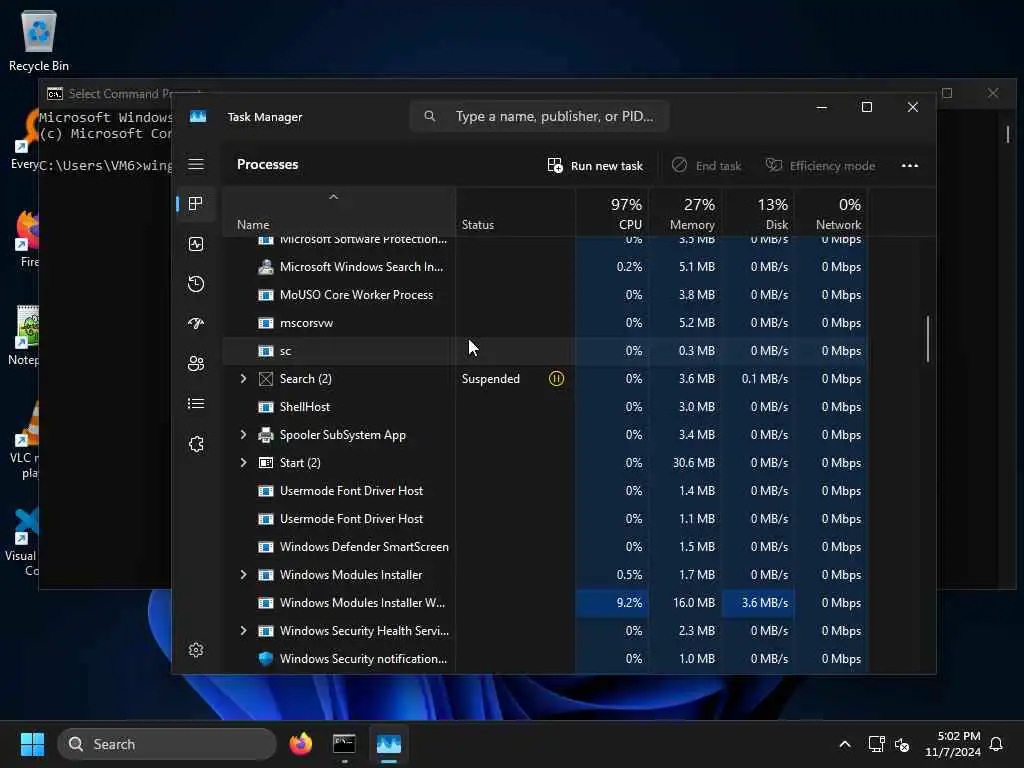Click the process list vertical scrollbar

click(927, 339)
